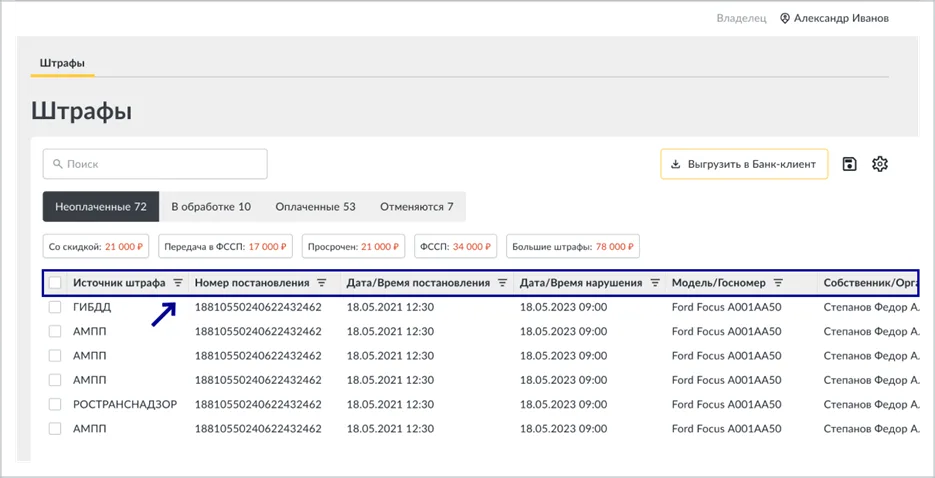The height and width of the screenshot is (478, 935).
Task: Open filter for Источник штрафа column
Action: 178,283
